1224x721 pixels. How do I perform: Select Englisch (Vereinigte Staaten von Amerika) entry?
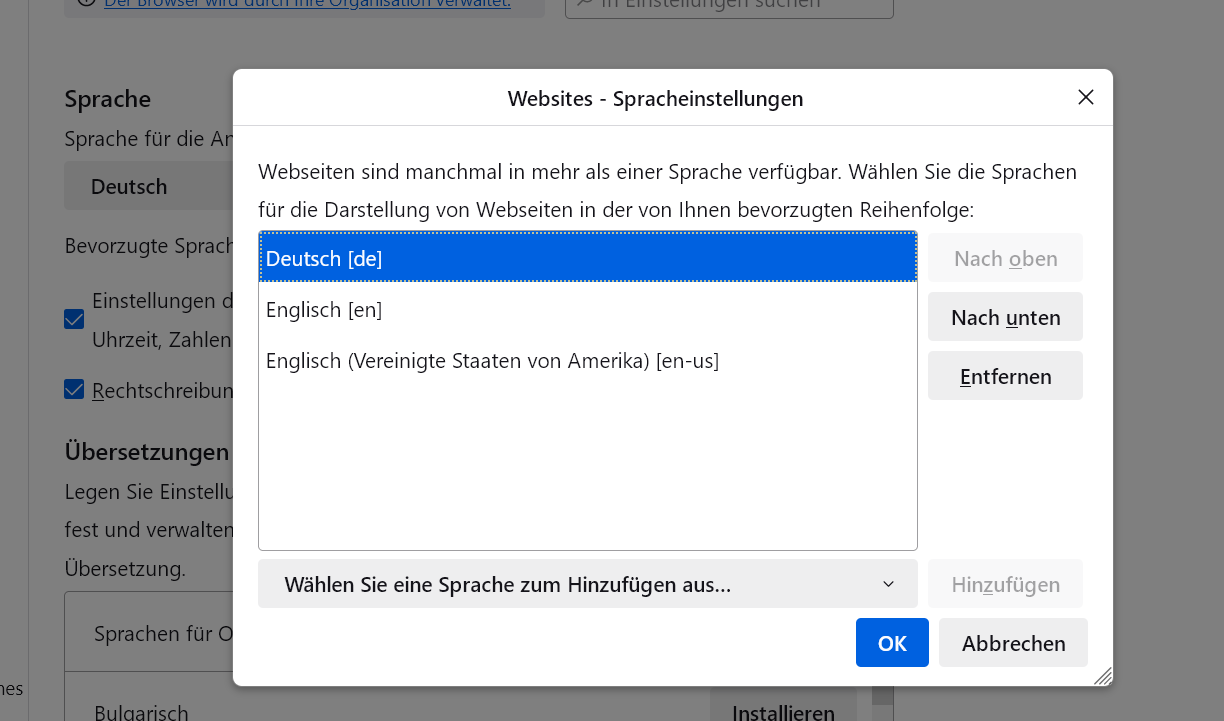(587, 361)
